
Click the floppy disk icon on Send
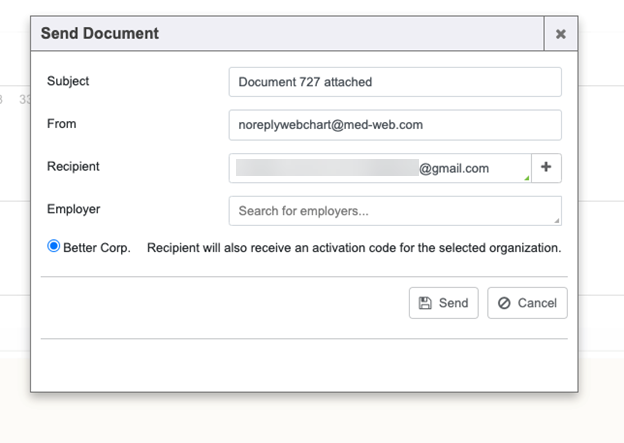point(425,303)
